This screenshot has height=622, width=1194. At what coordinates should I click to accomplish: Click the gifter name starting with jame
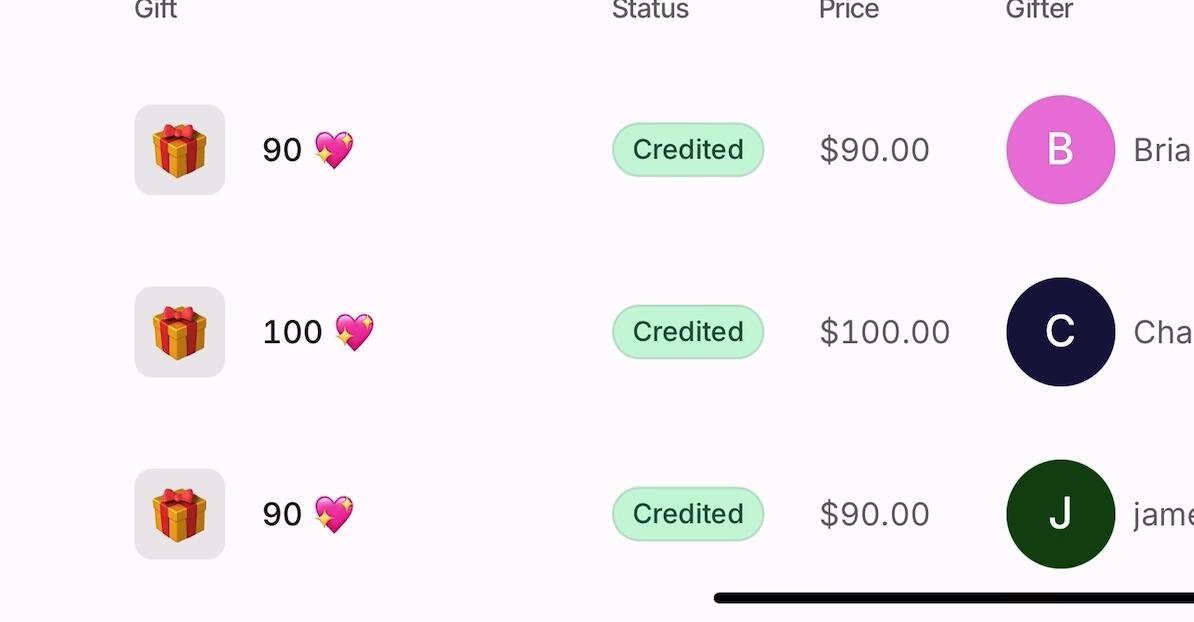(1163, 514)
